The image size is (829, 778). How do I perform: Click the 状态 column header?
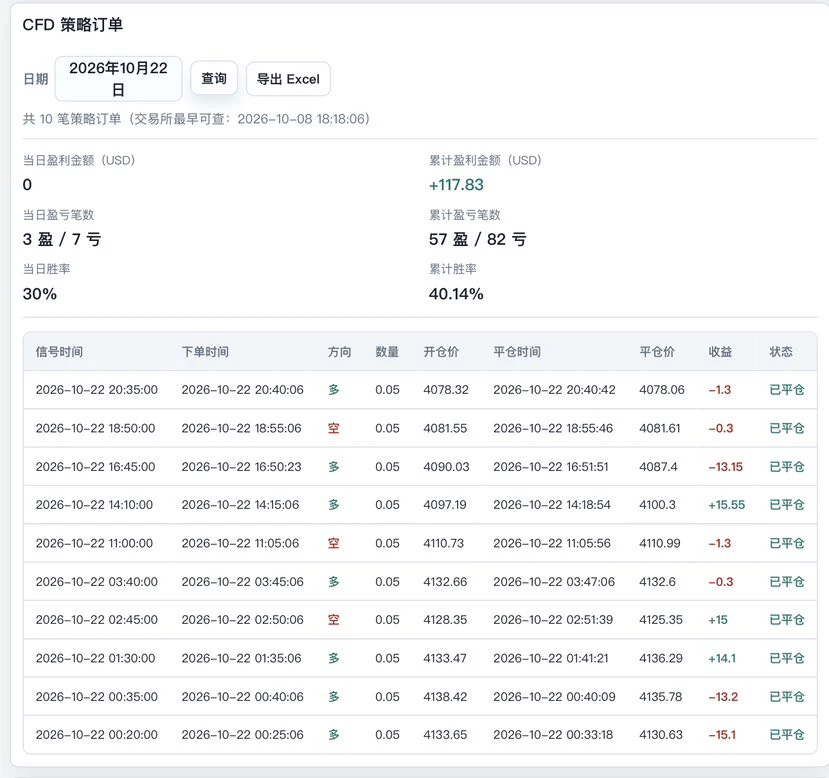point(781,352)
